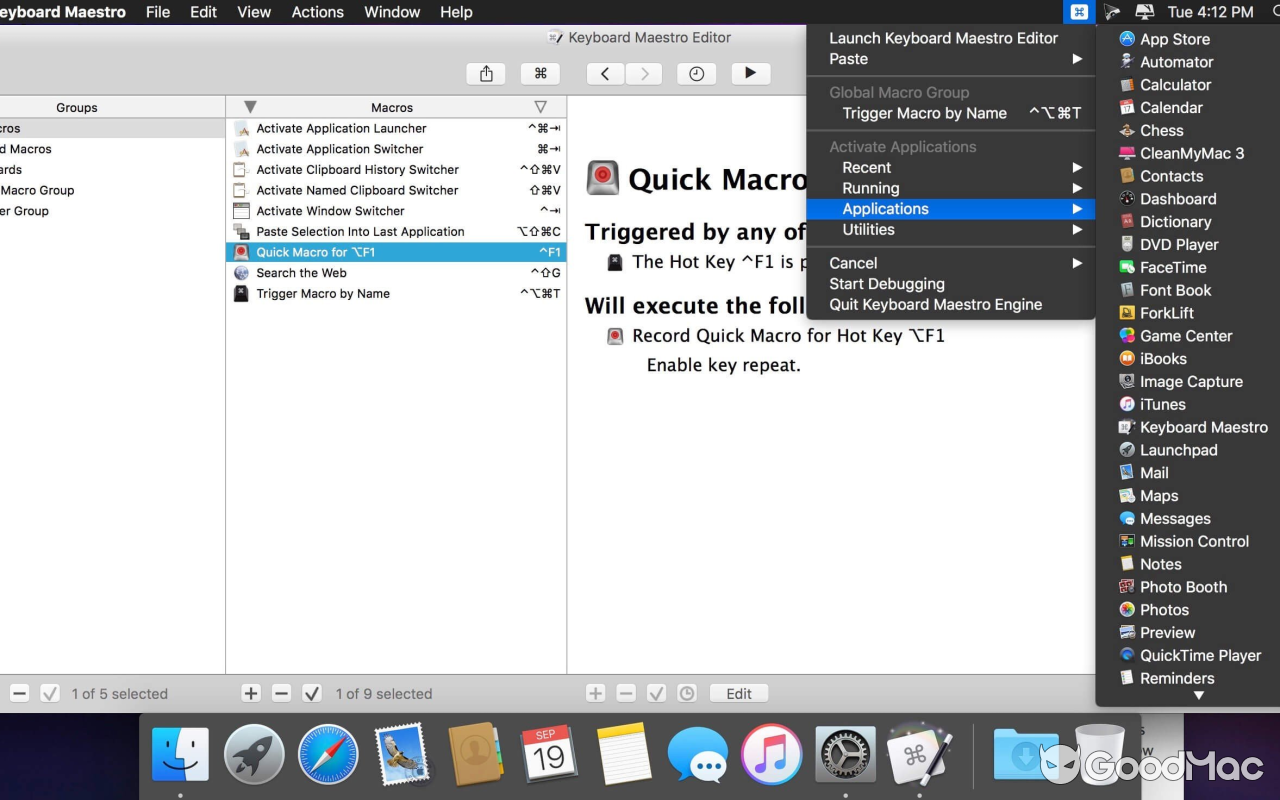Click the recorder icon beside Quick Macro

coord(241,252)
